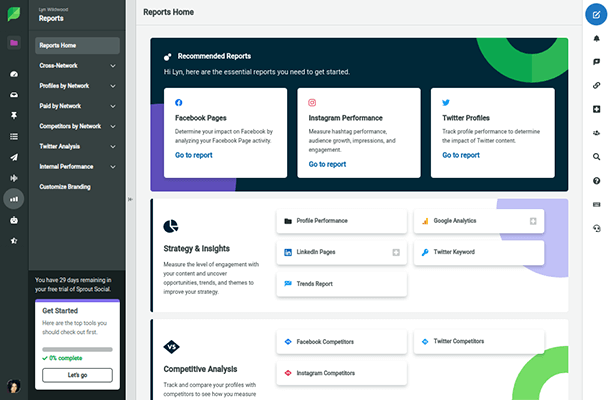The width and height of the screenshot is (610, 400).
Task: Open the user profile avatar
Action: (14, 386)
